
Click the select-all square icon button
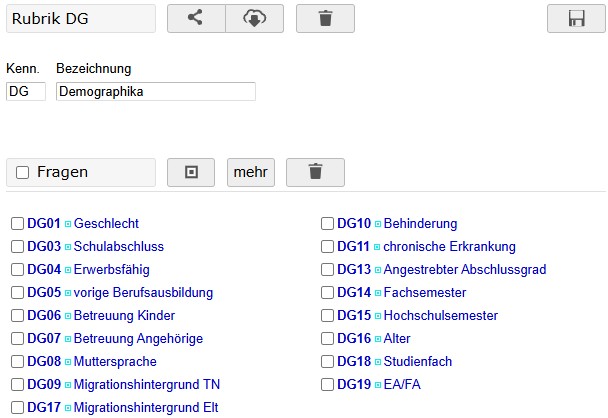[x=192, y=172]
